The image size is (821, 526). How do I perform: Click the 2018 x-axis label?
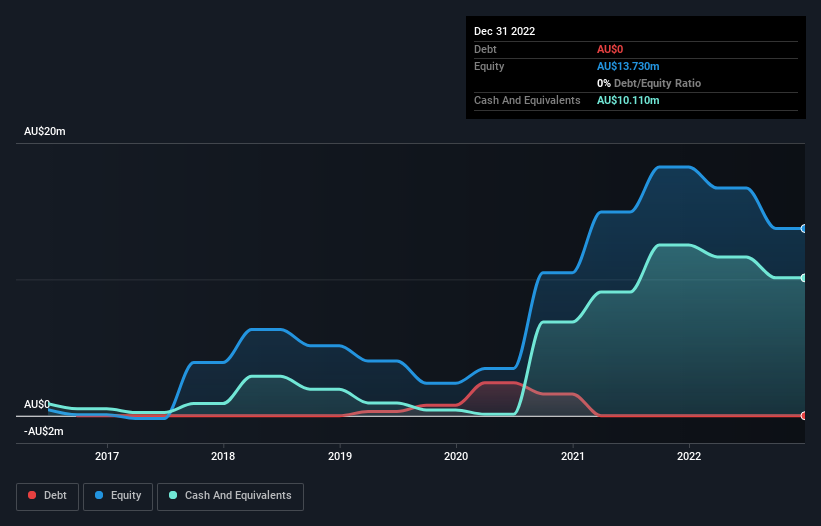coord(223,456)
